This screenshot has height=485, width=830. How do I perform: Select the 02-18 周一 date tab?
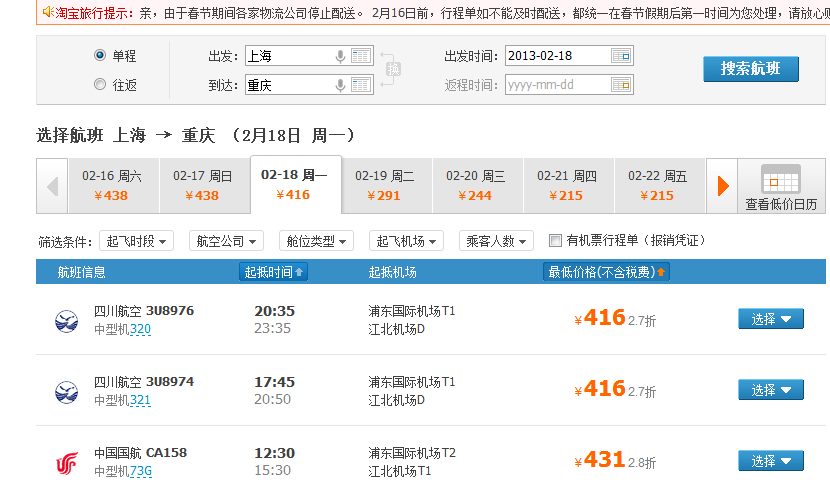pyautogui.click(x=294, y=185)
